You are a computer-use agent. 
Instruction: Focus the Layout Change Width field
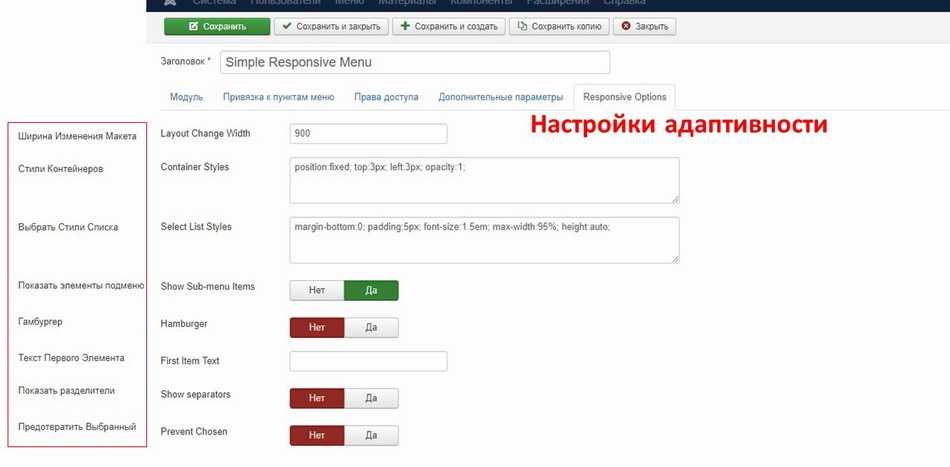368,133
